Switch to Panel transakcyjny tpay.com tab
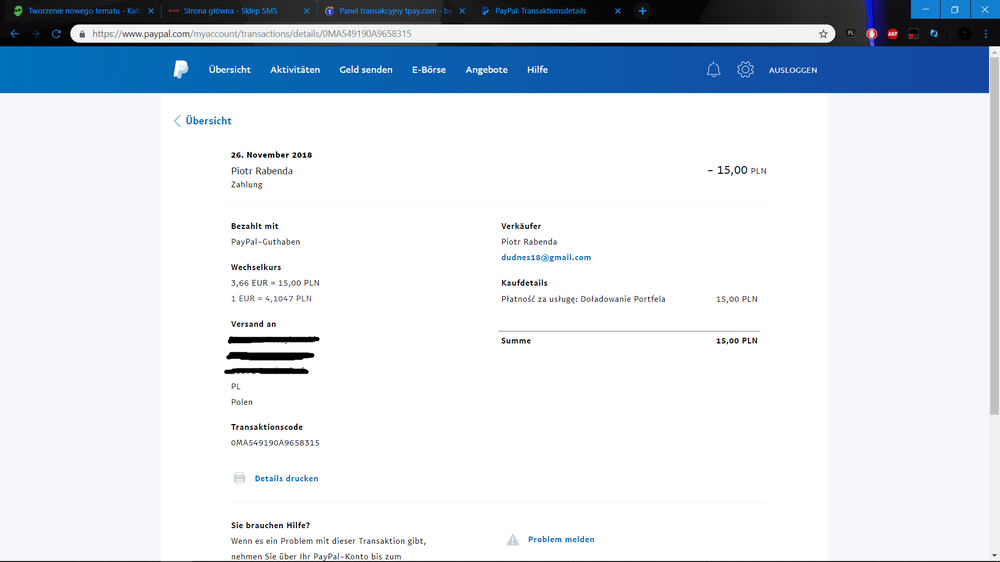This screenshot has width=1000, height=562. pos(394,11)
